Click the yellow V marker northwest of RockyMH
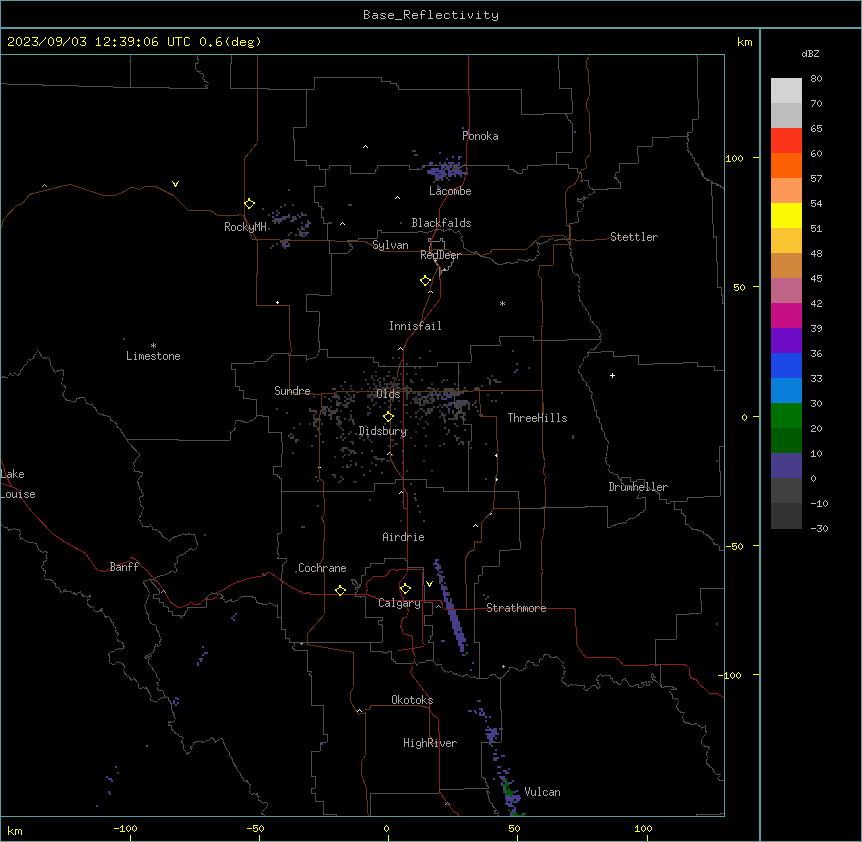The width and height of the screenshot is (862, 842). (175, 184)
